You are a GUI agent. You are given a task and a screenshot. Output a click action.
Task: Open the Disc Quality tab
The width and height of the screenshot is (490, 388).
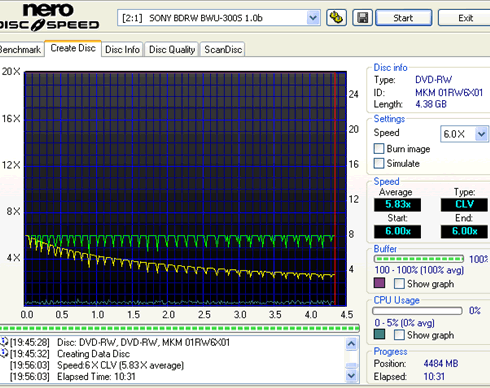coord(172,49)
